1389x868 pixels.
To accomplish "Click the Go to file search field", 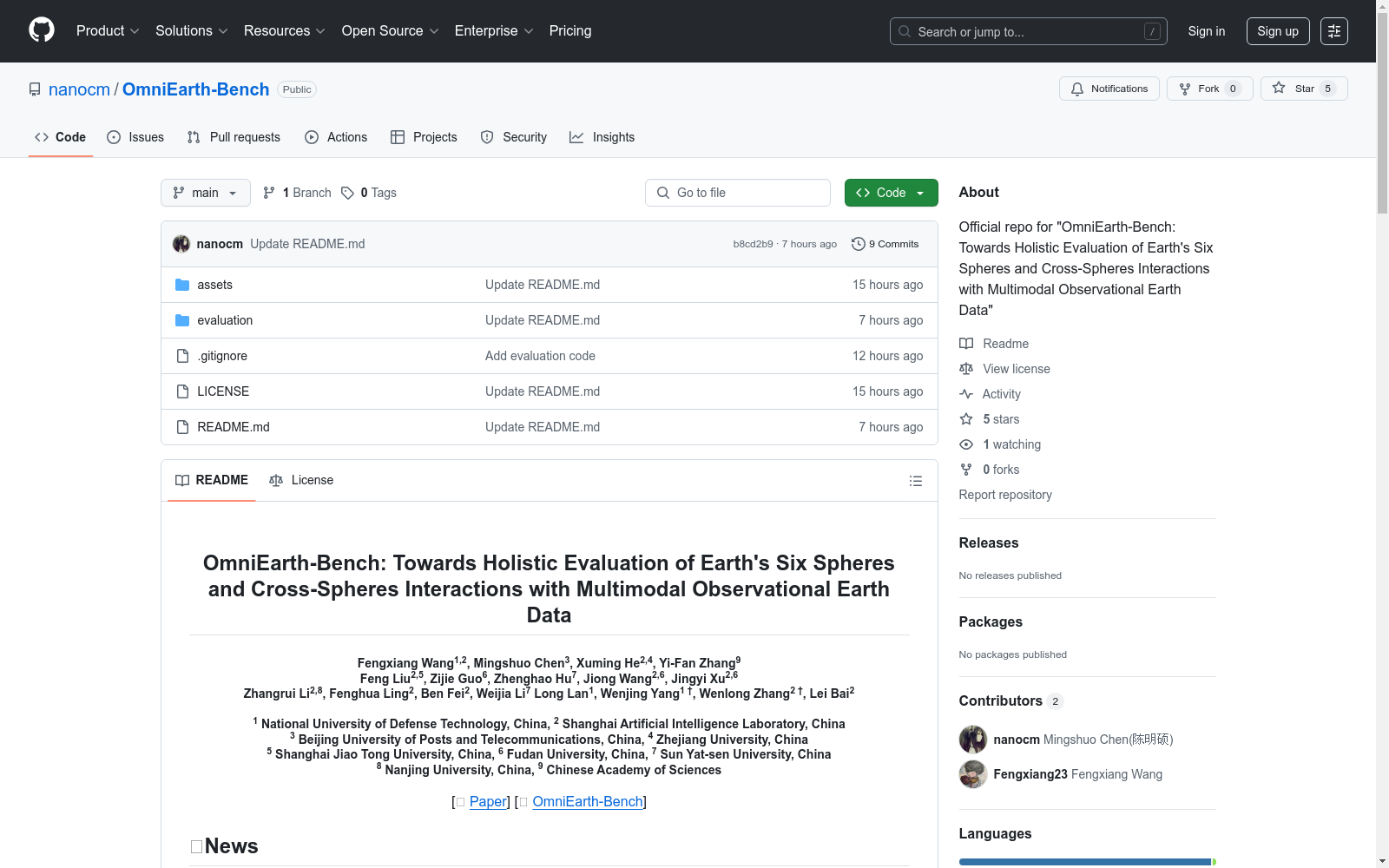I will click(738, 193).
